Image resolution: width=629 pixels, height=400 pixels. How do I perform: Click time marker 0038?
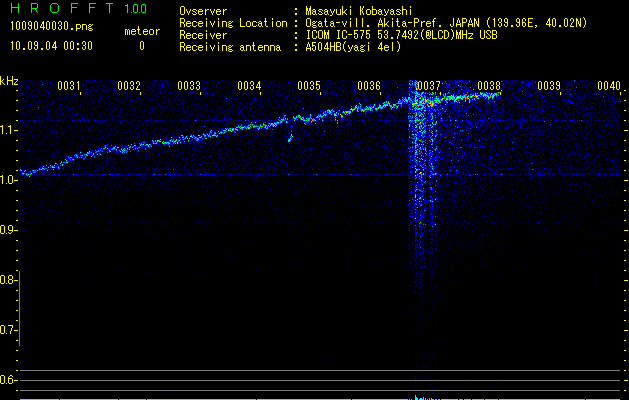(489, 85)
